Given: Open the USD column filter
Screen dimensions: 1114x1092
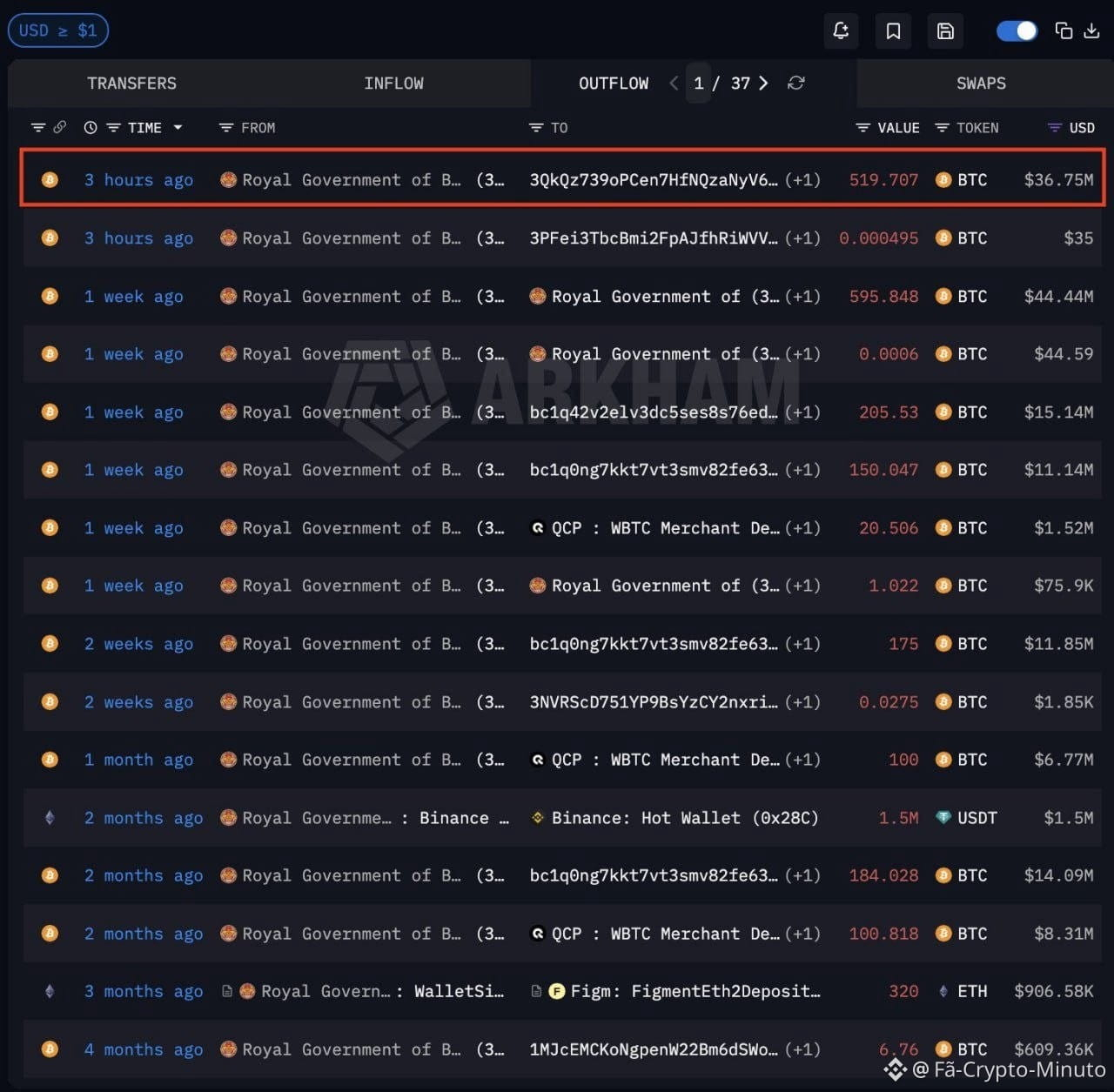Looking at the screenshot, I should click(x=1054, y=128).
